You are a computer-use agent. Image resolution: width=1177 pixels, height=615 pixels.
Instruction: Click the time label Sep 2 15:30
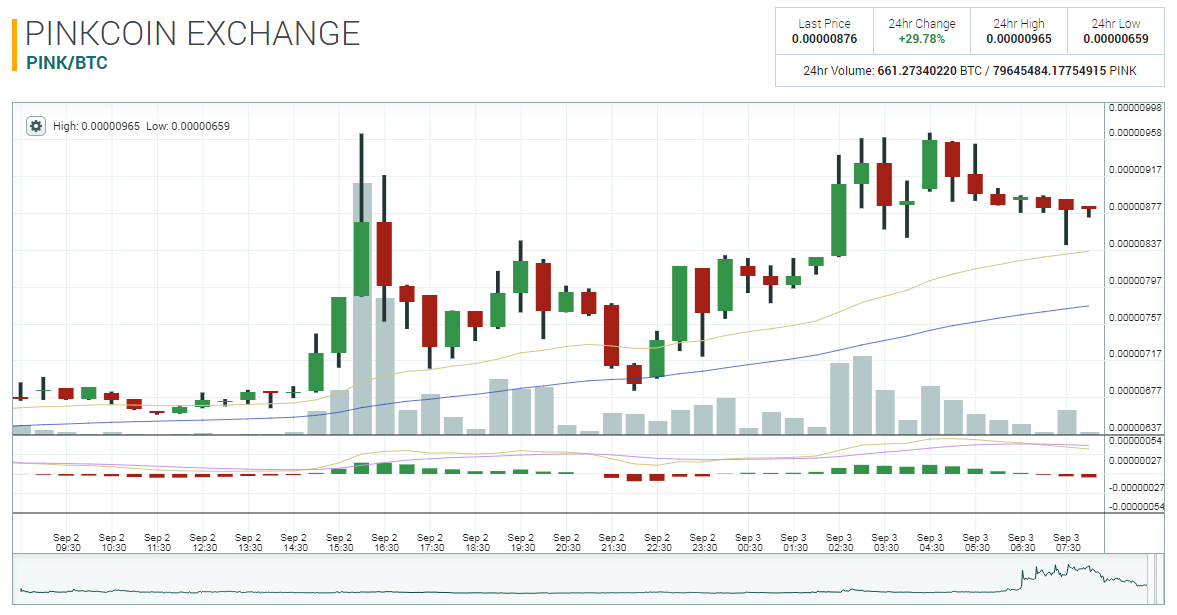pyautogui.click(x=339, y=542)
